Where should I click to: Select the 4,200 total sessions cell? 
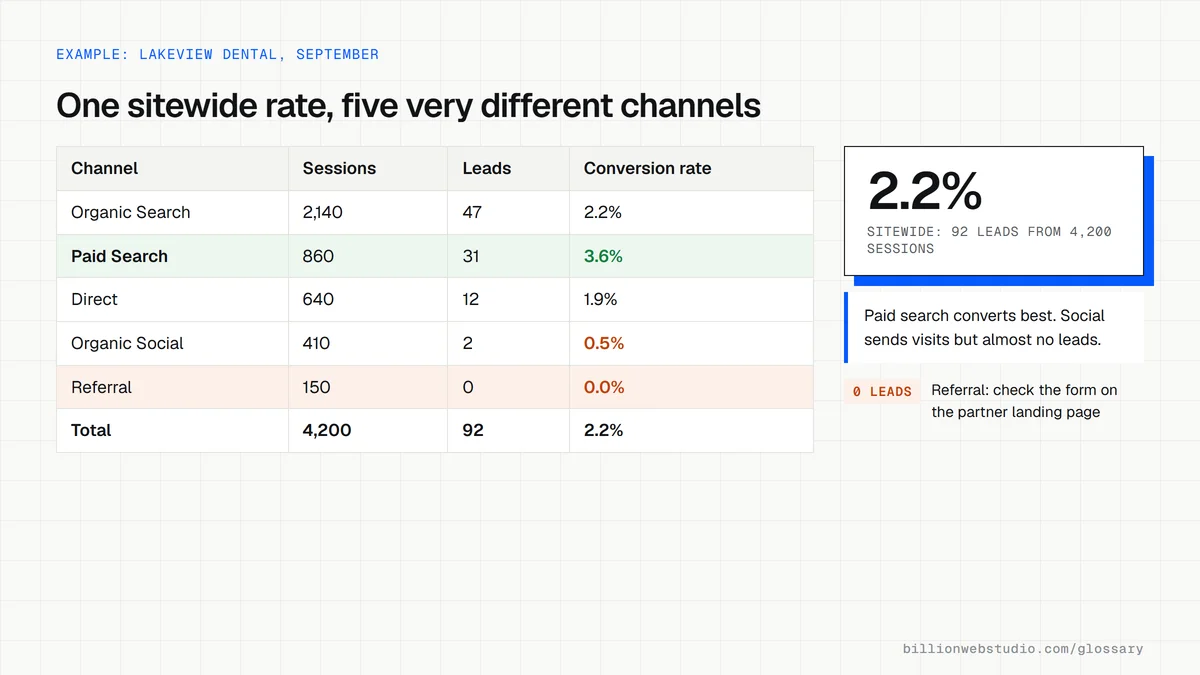coord(368,430)
